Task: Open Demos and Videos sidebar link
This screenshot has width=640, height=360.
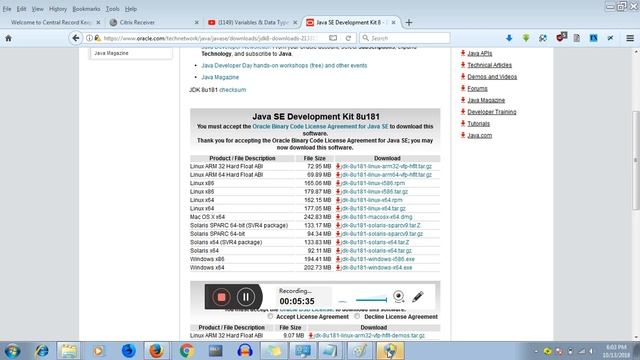Action: 492,77
